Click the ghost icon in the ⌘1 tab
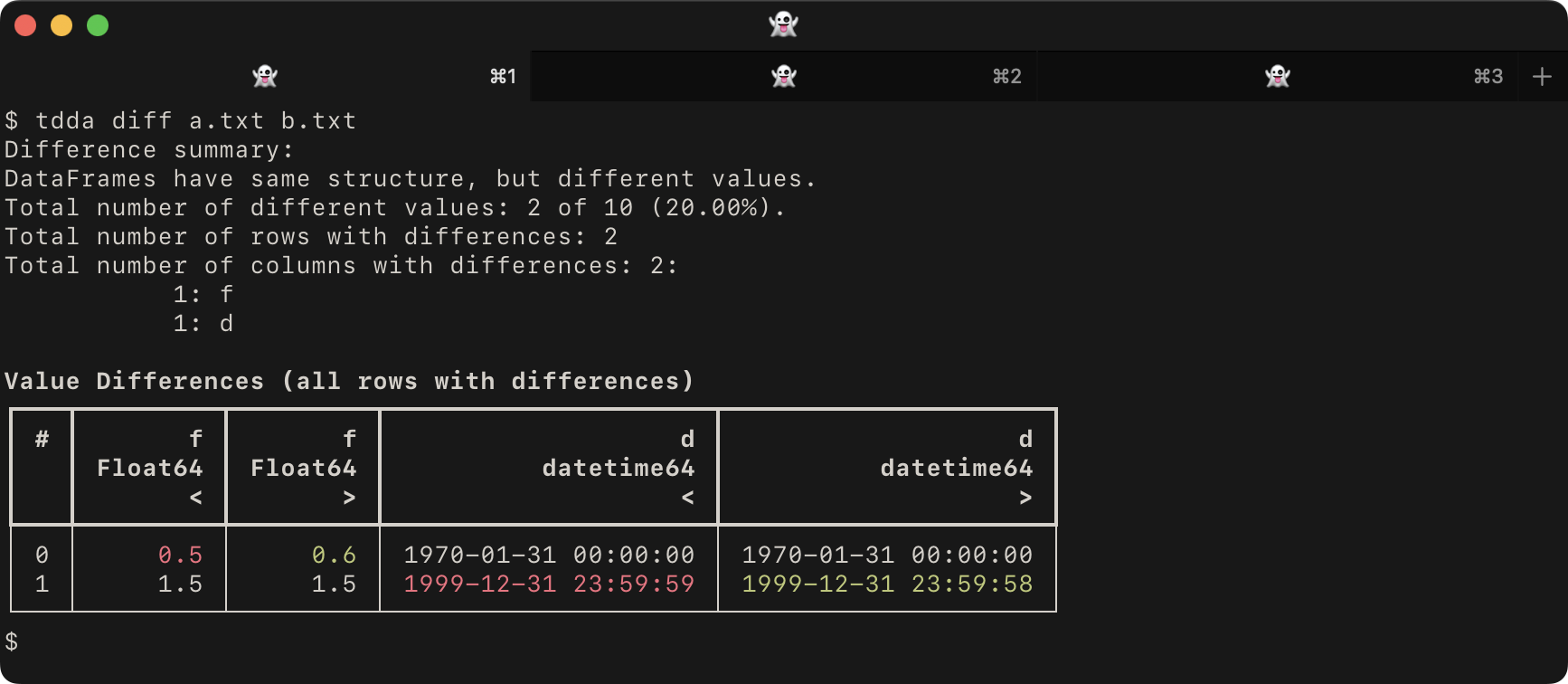 click(265, 76)
